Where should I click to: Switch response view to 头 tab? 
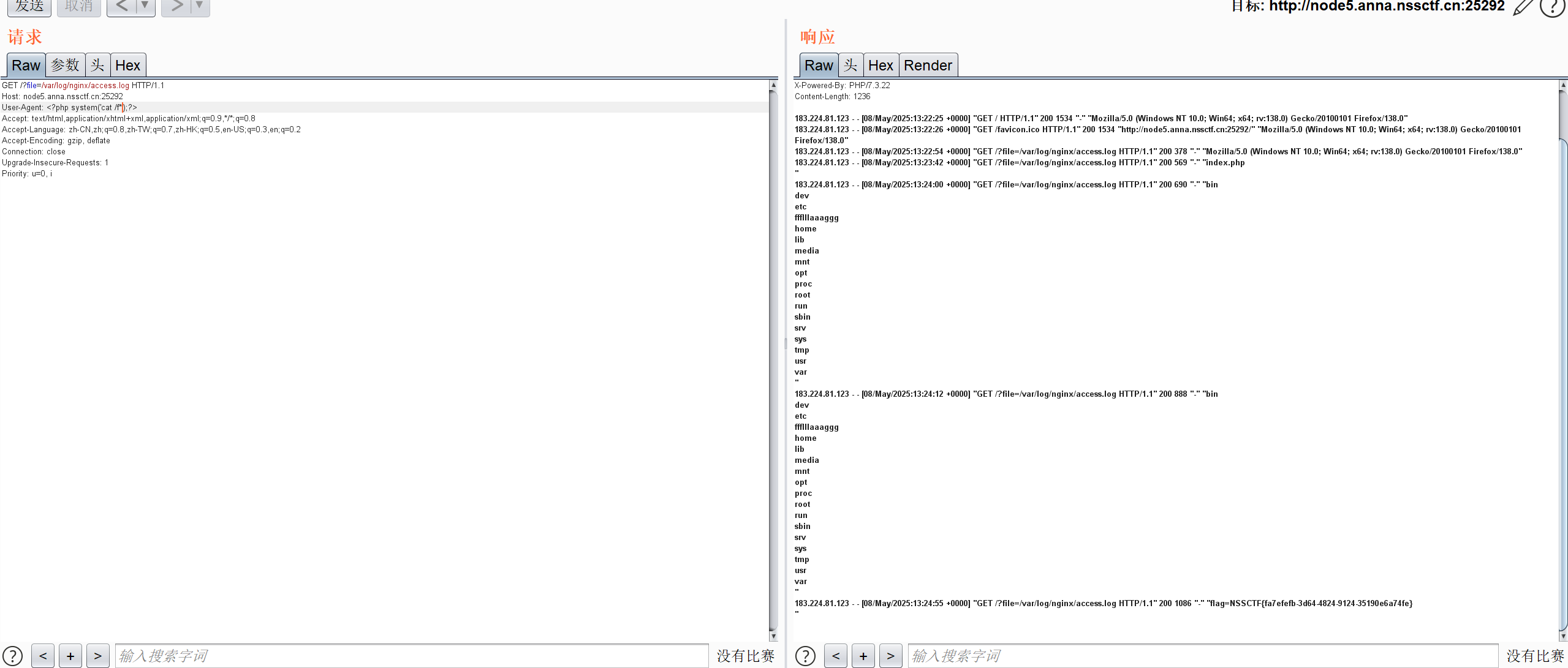click(850, 65)
